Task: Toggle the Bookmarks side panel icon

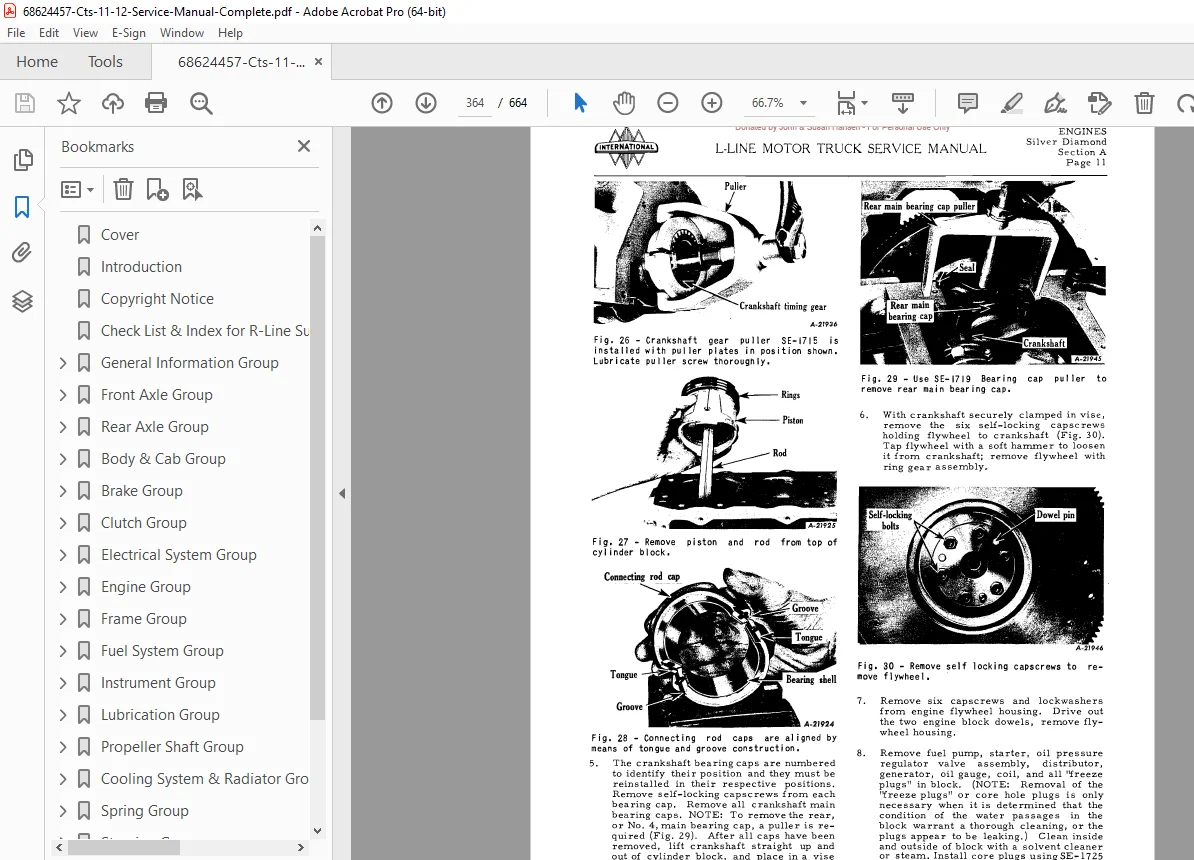Action: [x=22, y=206]
